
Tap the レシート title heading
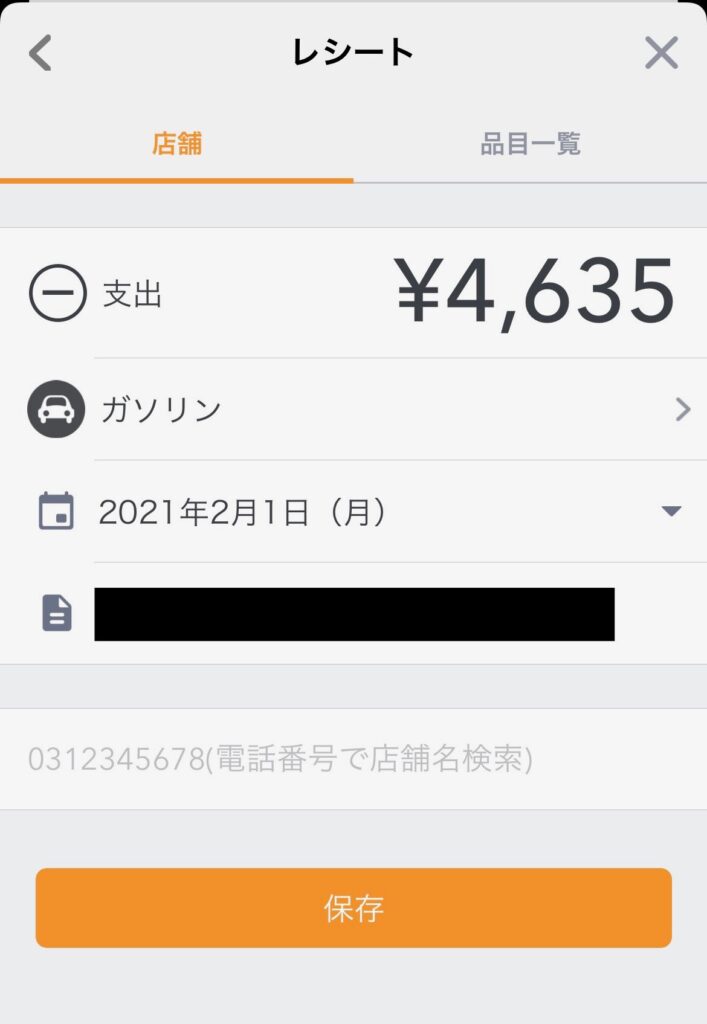[353, 53]
